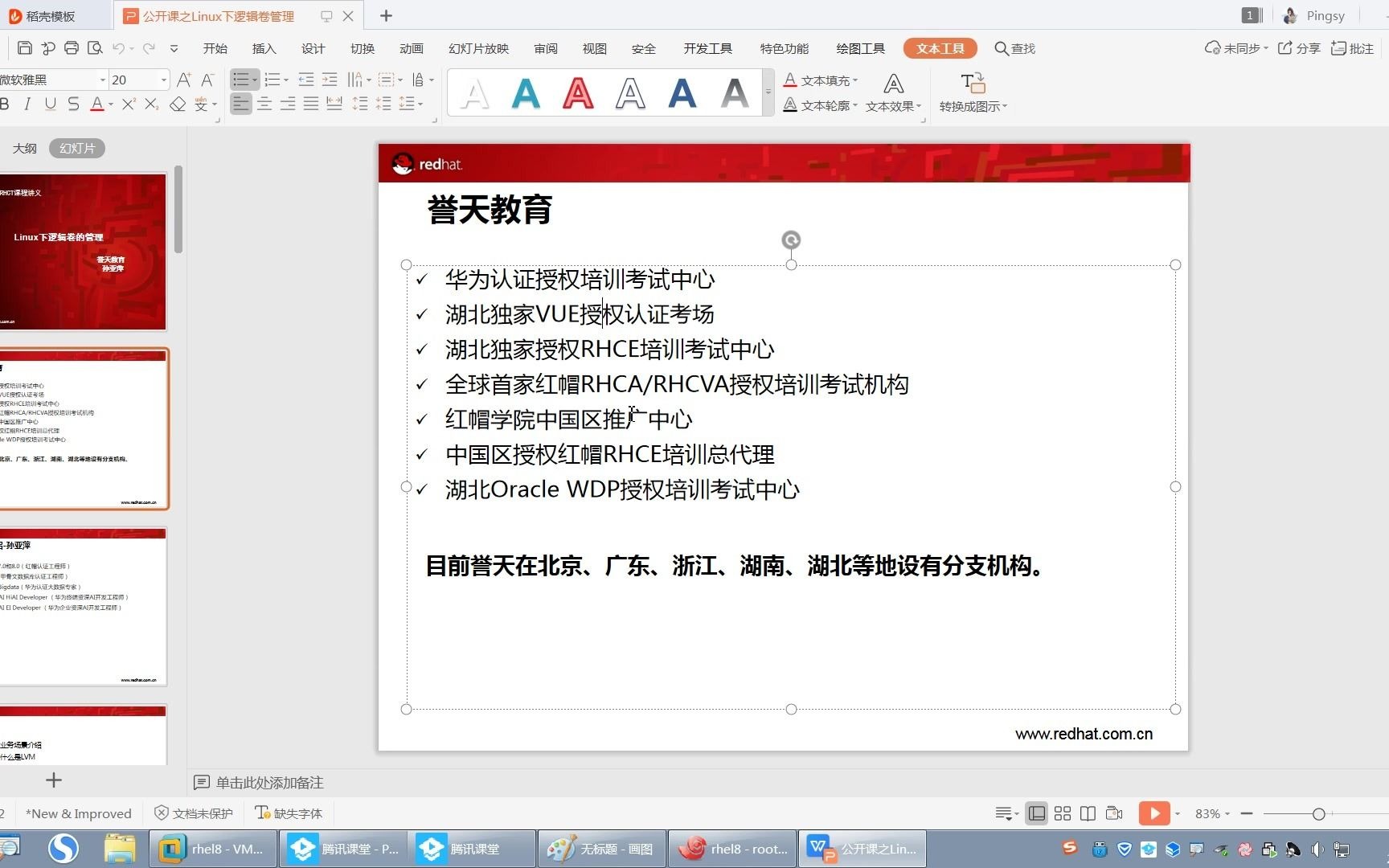Toggle bold formatting
1389x868 pixels.
pos(5,104)
